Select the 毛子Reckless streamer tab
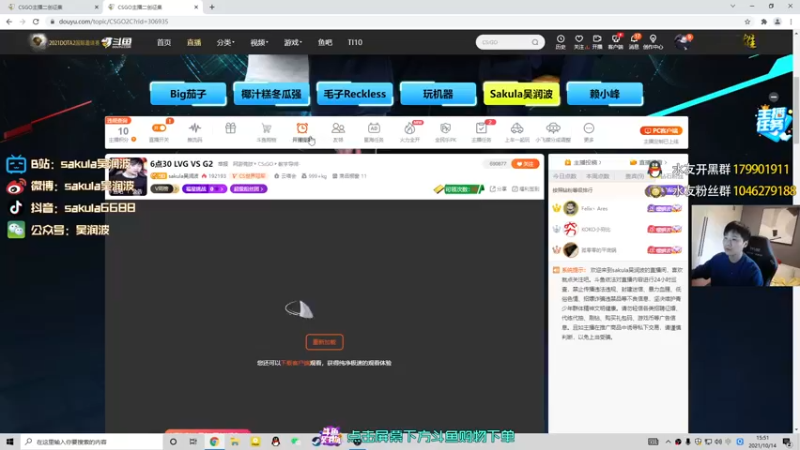This screenshot has height=450, width=800. pyautogui.click(x=355, y=94)
